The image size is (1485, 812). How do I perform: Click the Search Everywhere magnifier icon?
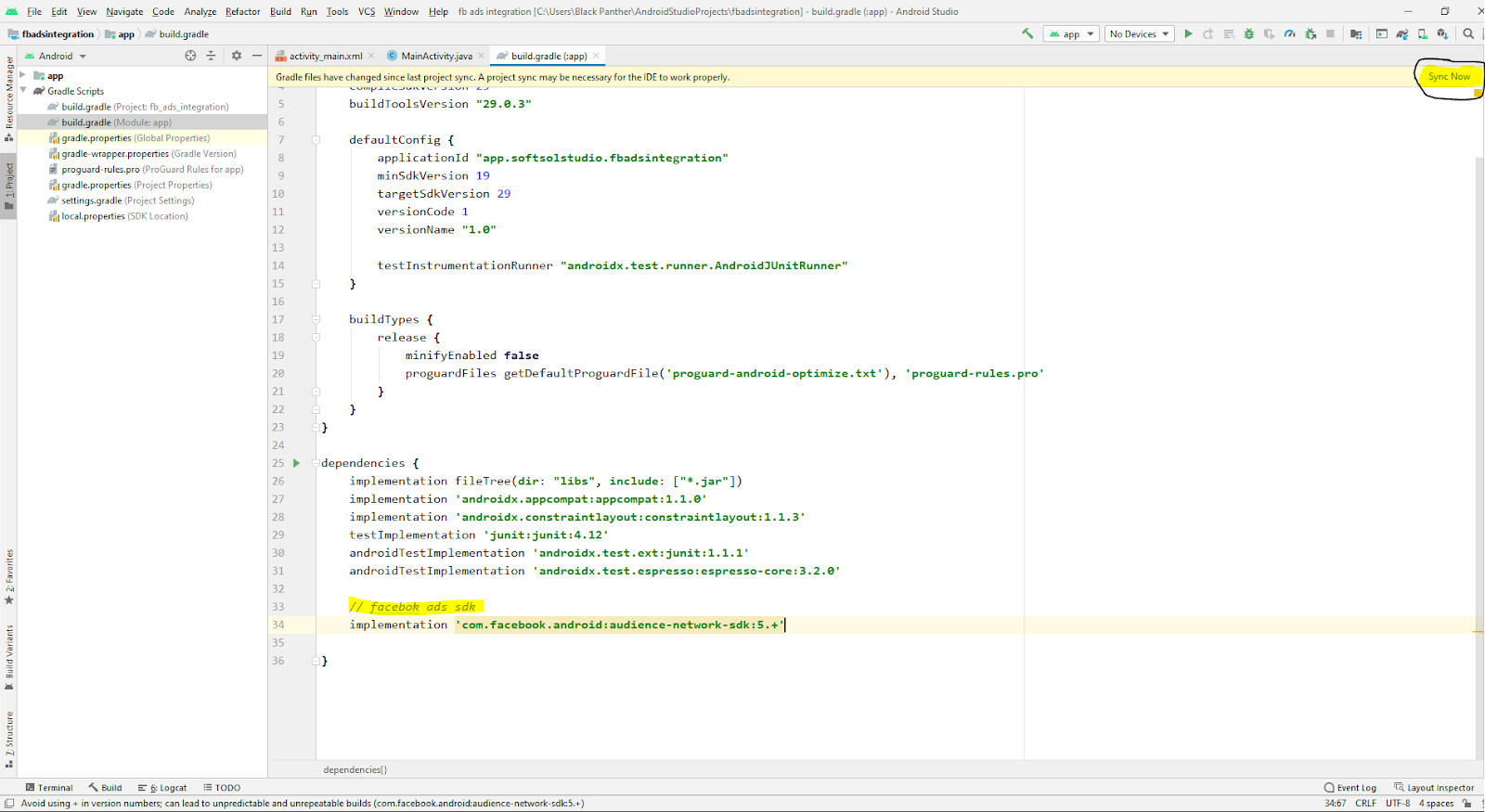[x=1468, y=33]
